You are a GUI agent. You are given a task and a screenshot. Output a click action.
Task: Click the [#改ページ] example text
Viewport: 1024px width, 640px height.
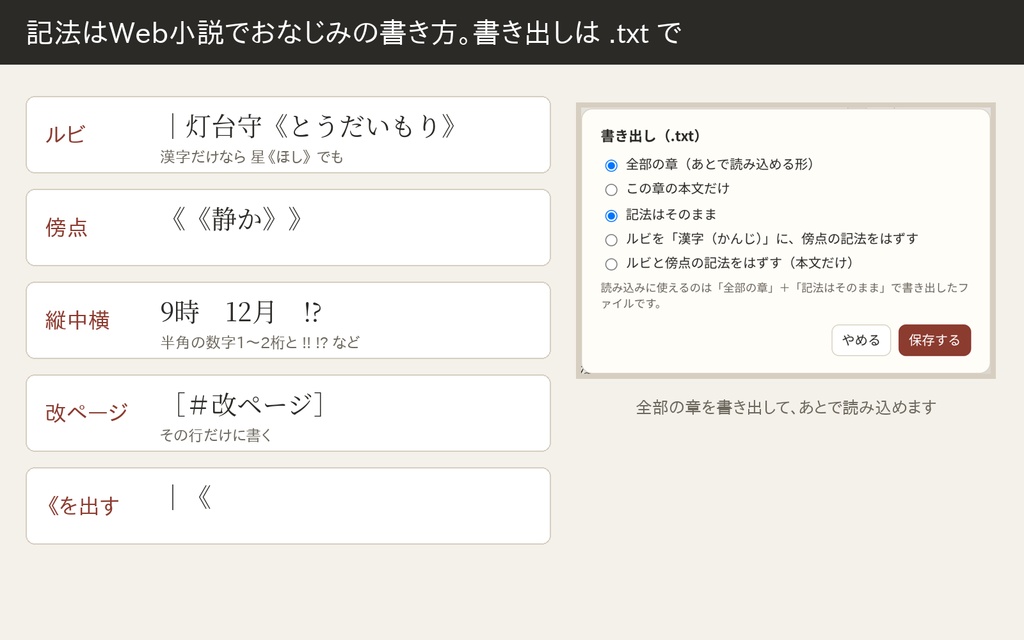click(x=248, y=404)
